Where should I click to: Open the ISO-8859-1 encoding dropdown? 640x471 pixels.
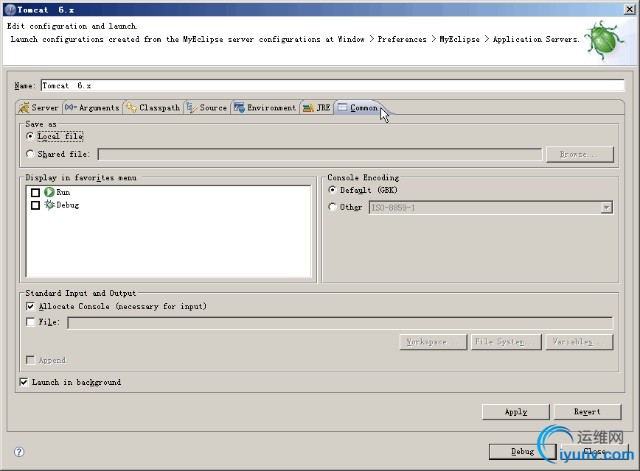point(606,207)
